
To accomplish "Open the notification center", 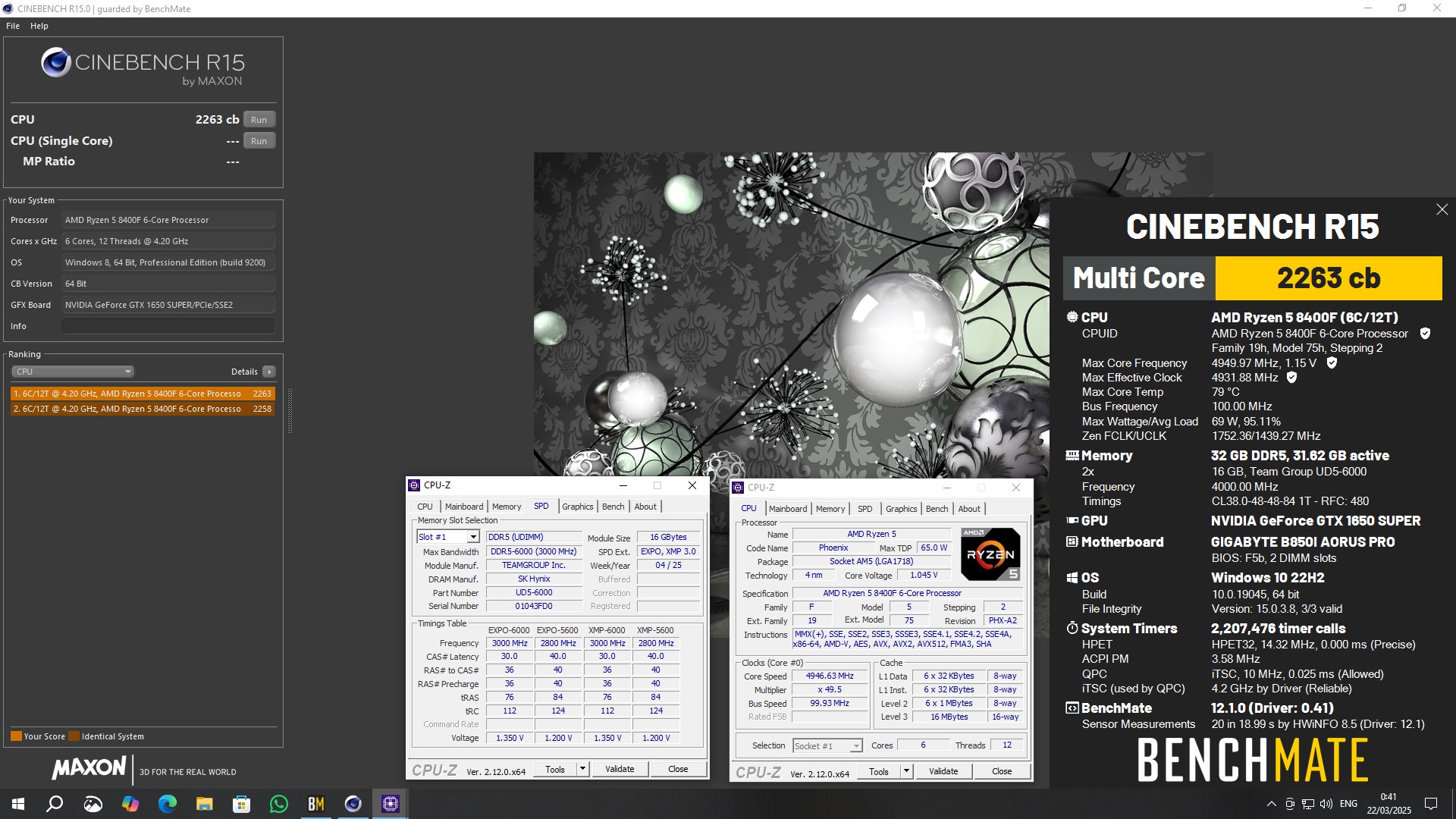I will [x=1431, y=804].
